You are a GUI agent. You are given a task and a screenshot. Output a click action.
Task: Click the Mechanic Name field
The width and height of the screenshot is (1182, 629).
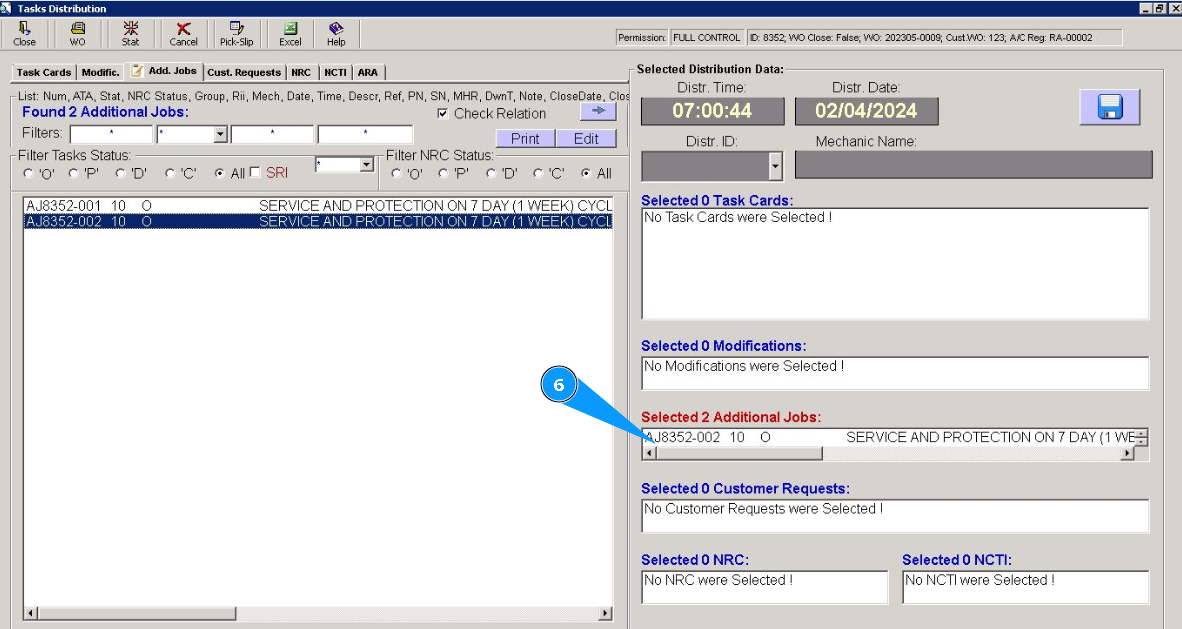click(973, 165)
